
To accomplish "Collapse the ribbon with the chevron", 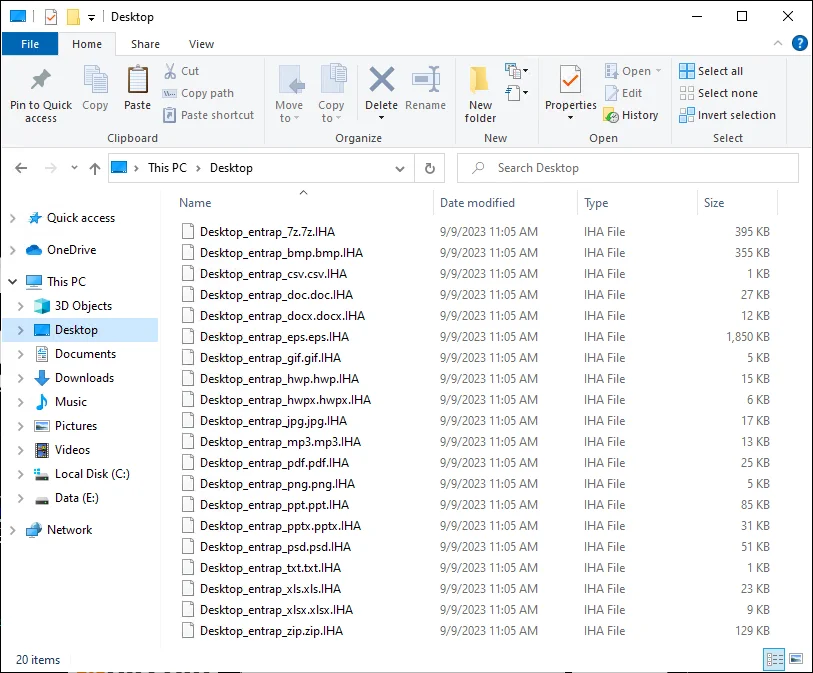I will (x=777, y=44).
